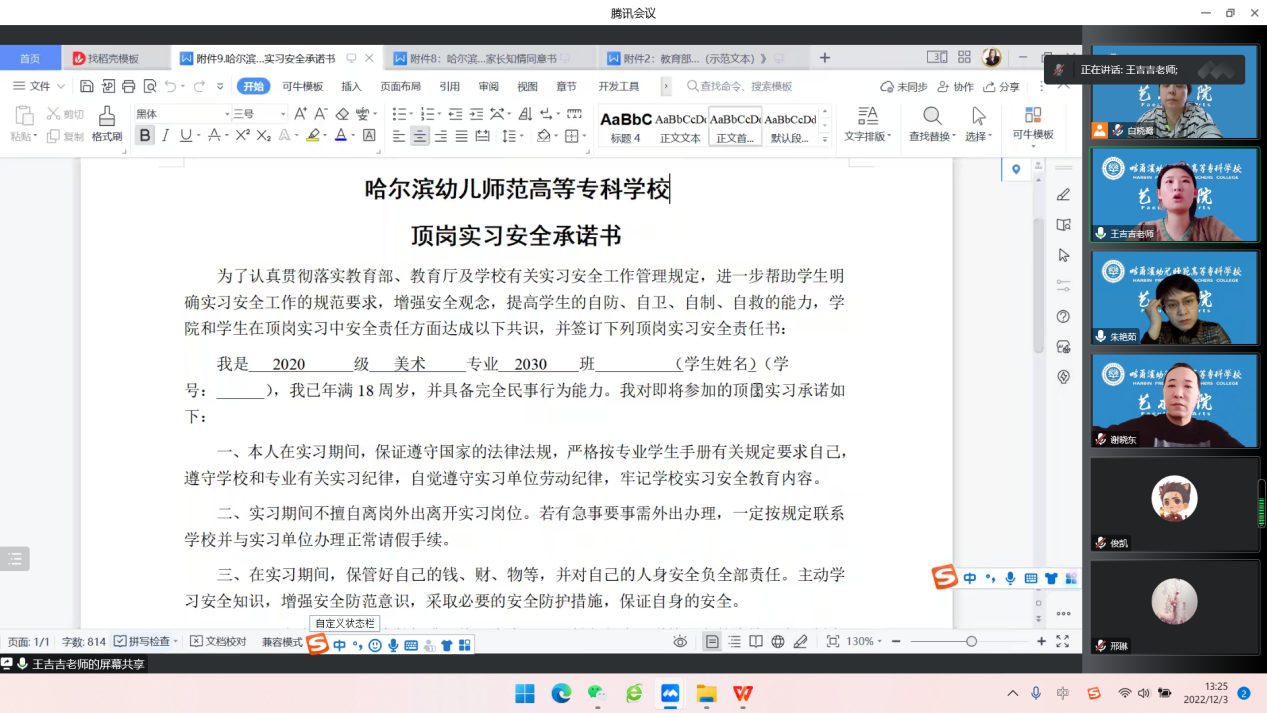Expand the styles gallery arrow
The width and height of the screenshot is (1267, 713).
coord(826,140)
